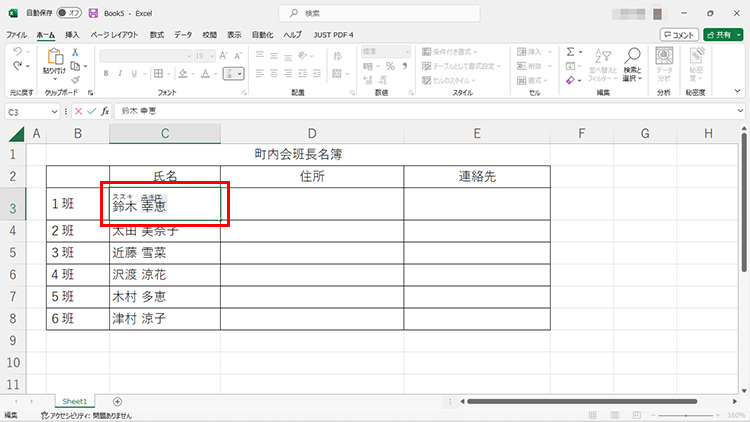The image size is (750, 422).
Task: Click the AutoSum sigma icon
Action: click(570, 52)
